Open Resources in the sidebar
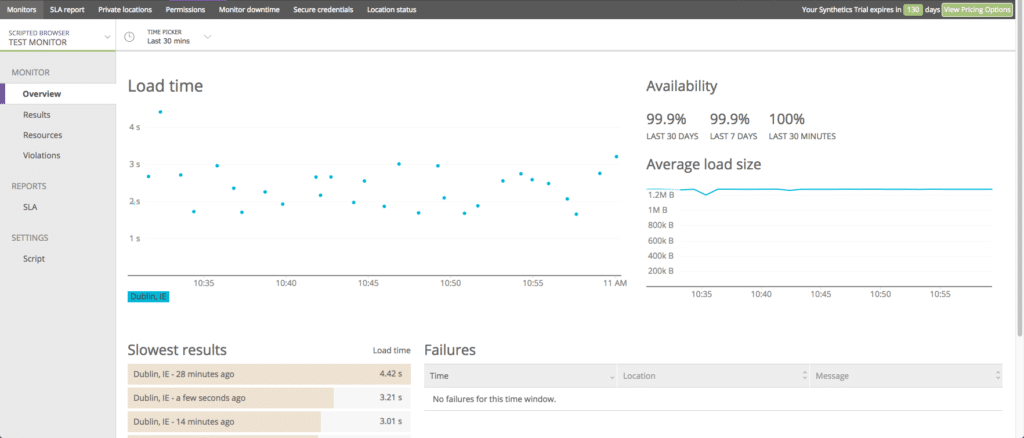 pyautogui.click(x=42, y=135)
